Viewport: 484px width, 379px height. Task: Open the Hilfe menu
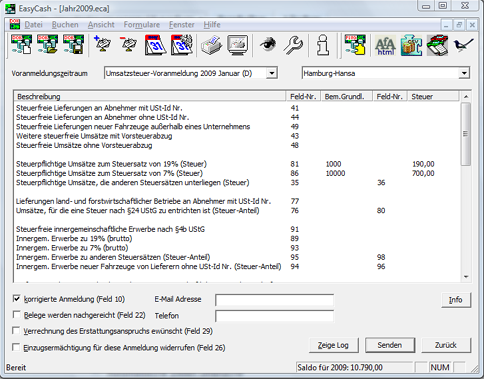(212, 25)
